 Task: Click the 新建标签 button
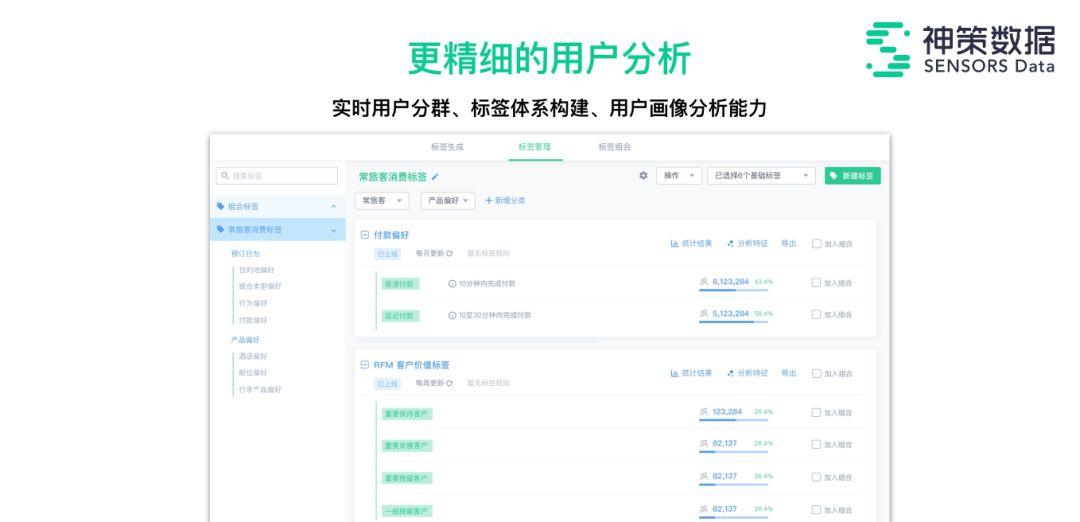click(x=853, y=176)
